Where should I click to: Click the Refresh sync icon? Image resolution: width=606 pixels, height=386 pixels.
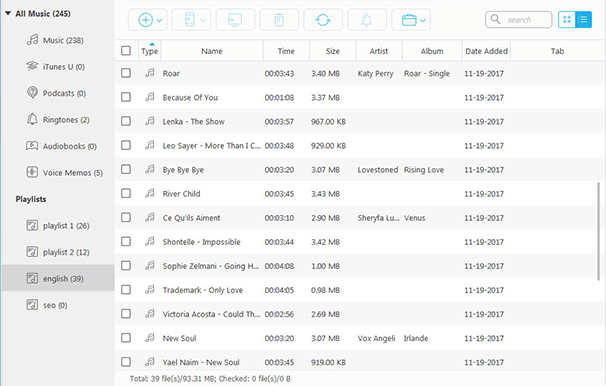click(x=323, y=20)
